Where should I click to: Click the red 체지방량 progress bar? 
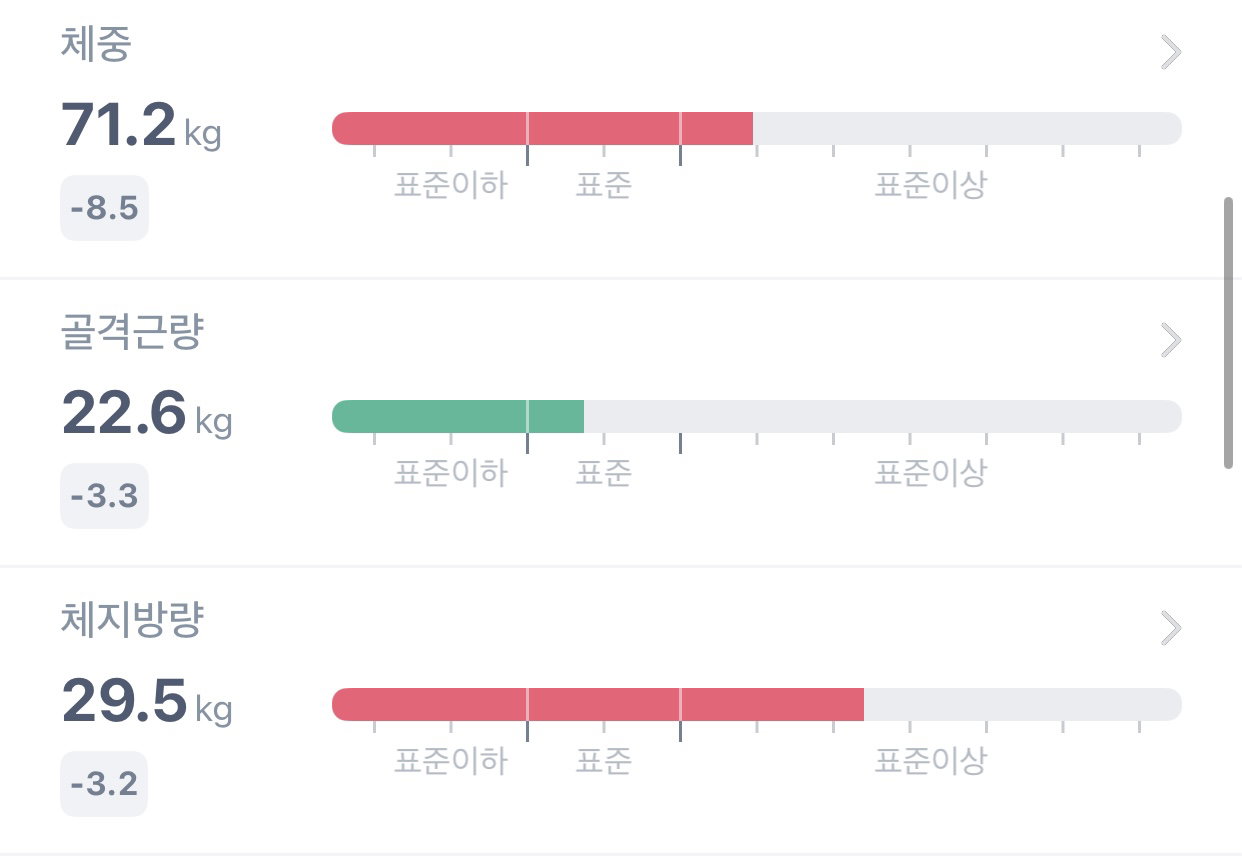click(598, 704)
